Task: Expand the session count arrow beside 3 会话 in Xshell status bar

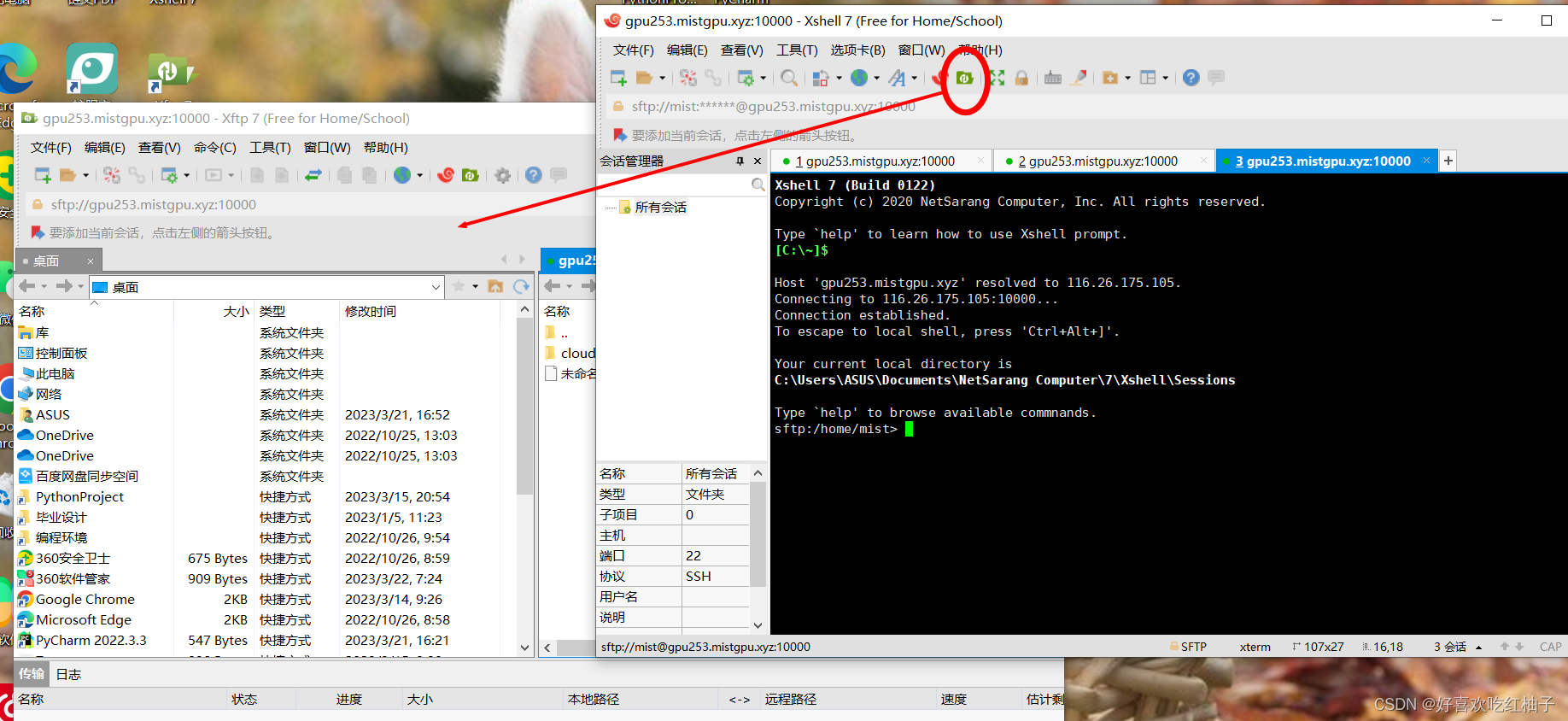Action: point(1478,647)
